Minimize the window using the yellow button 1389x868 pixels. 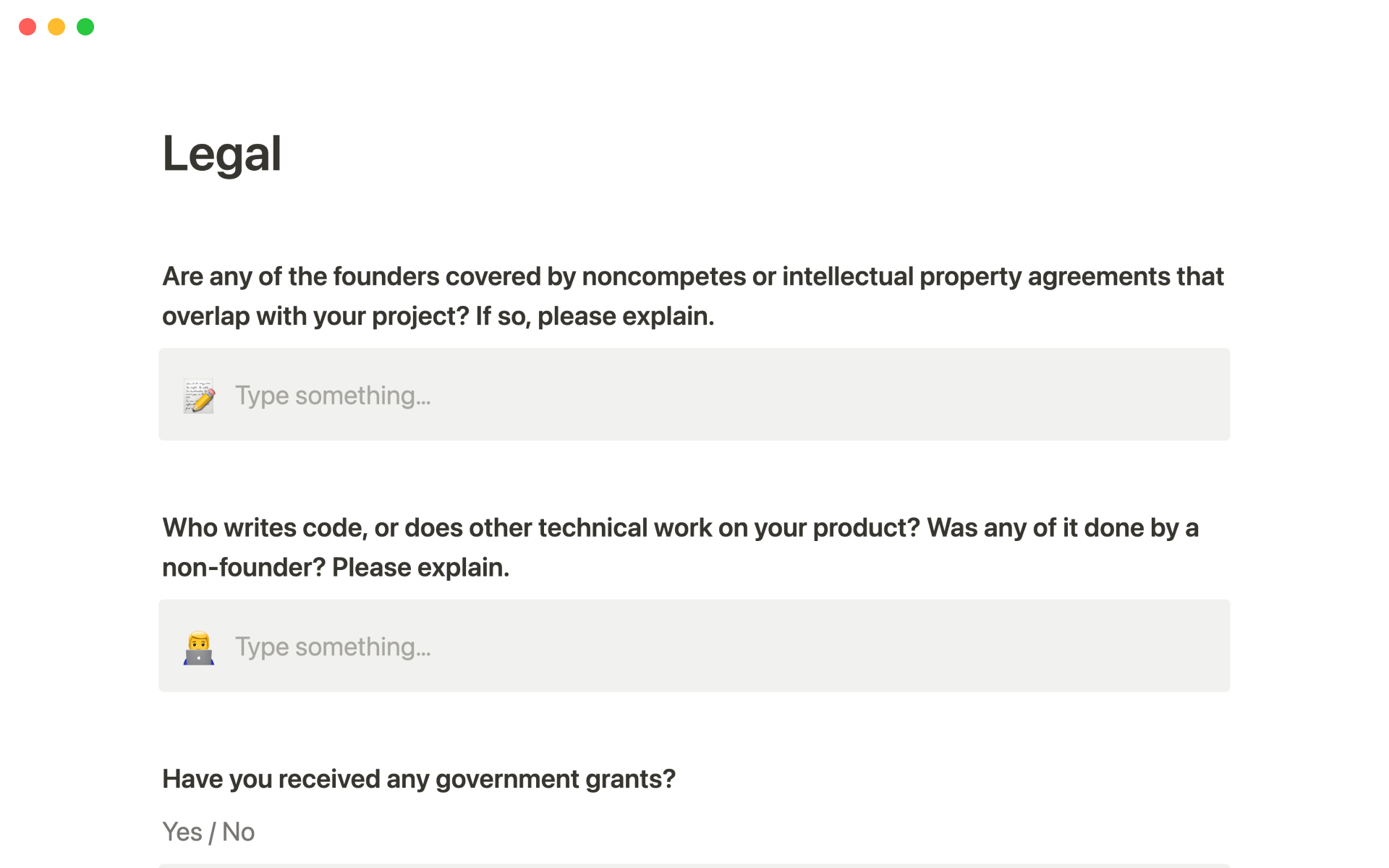coord(56,27)
